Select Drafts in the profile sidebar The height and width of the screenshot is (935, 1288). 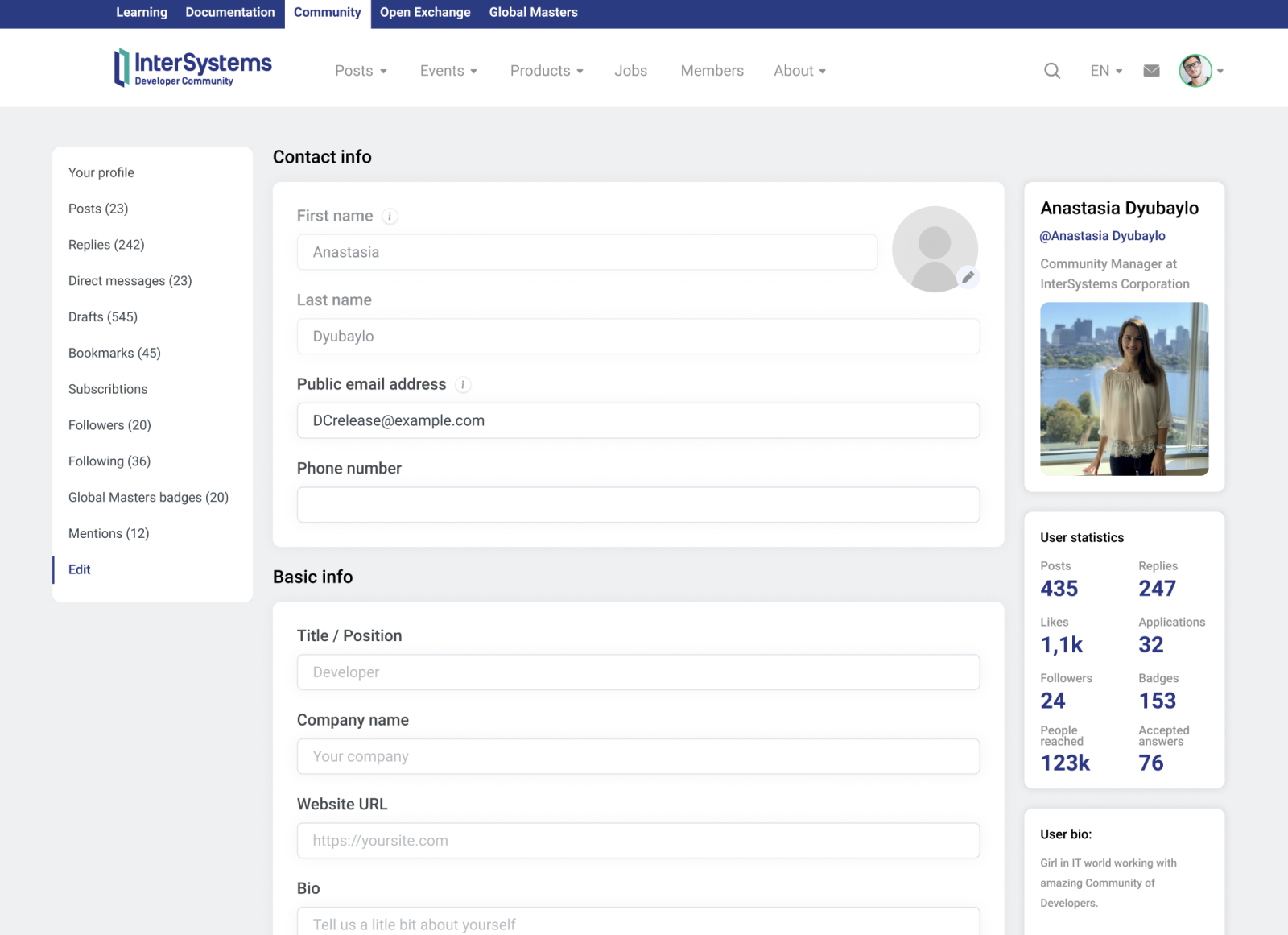103,317
